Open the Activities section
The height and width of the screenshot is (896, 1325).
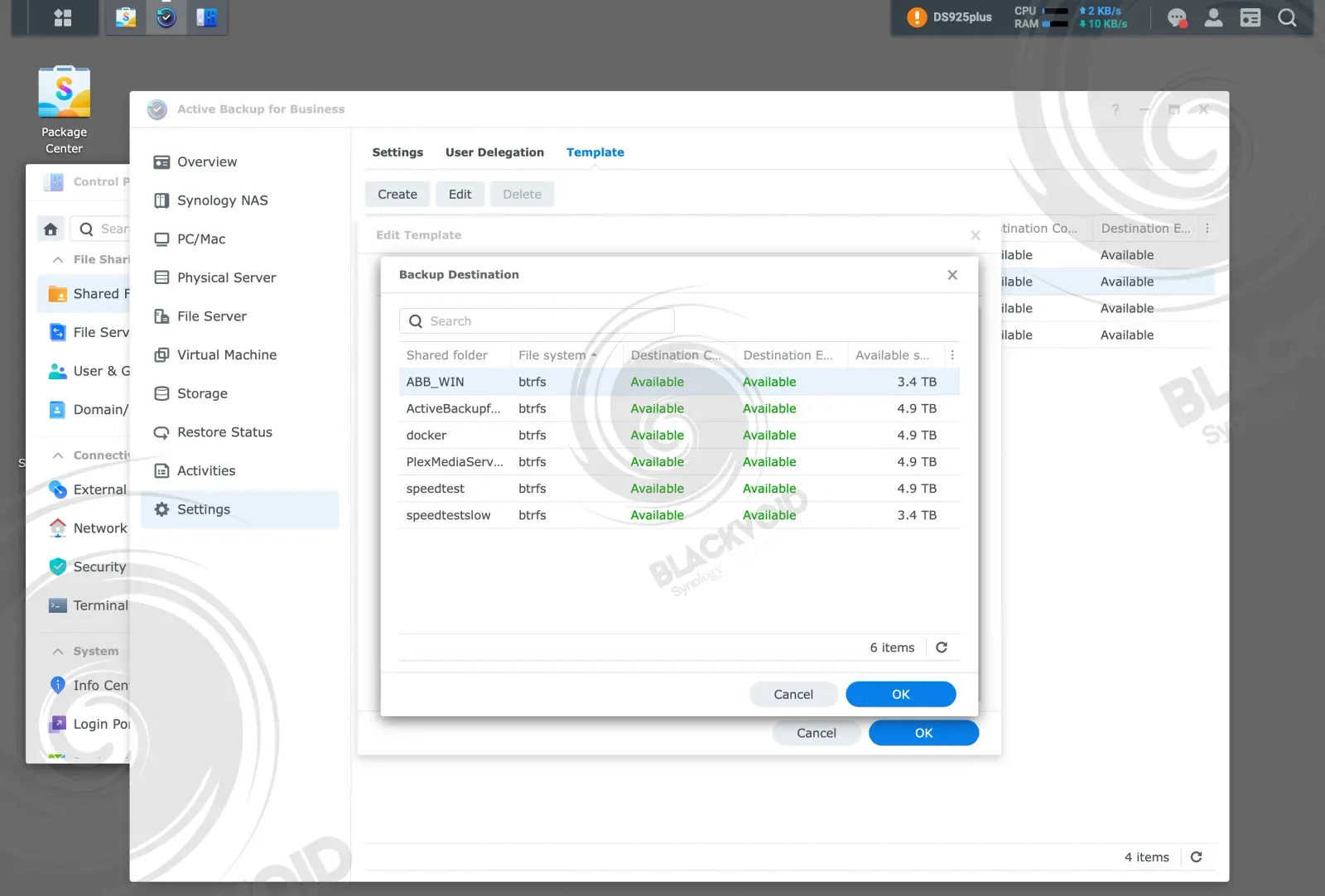pos(240,470)
